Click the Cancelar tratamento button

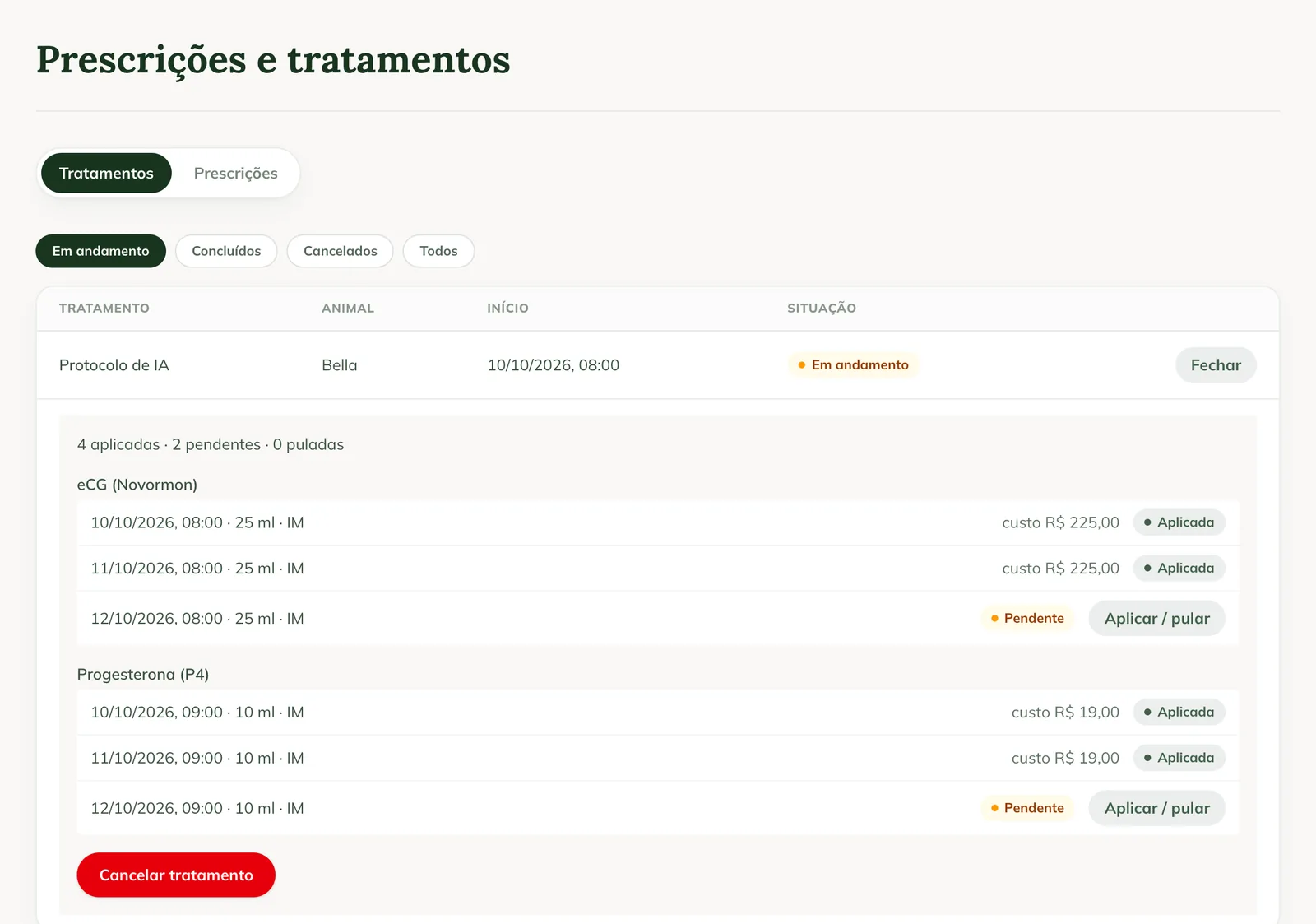point(176,875)
